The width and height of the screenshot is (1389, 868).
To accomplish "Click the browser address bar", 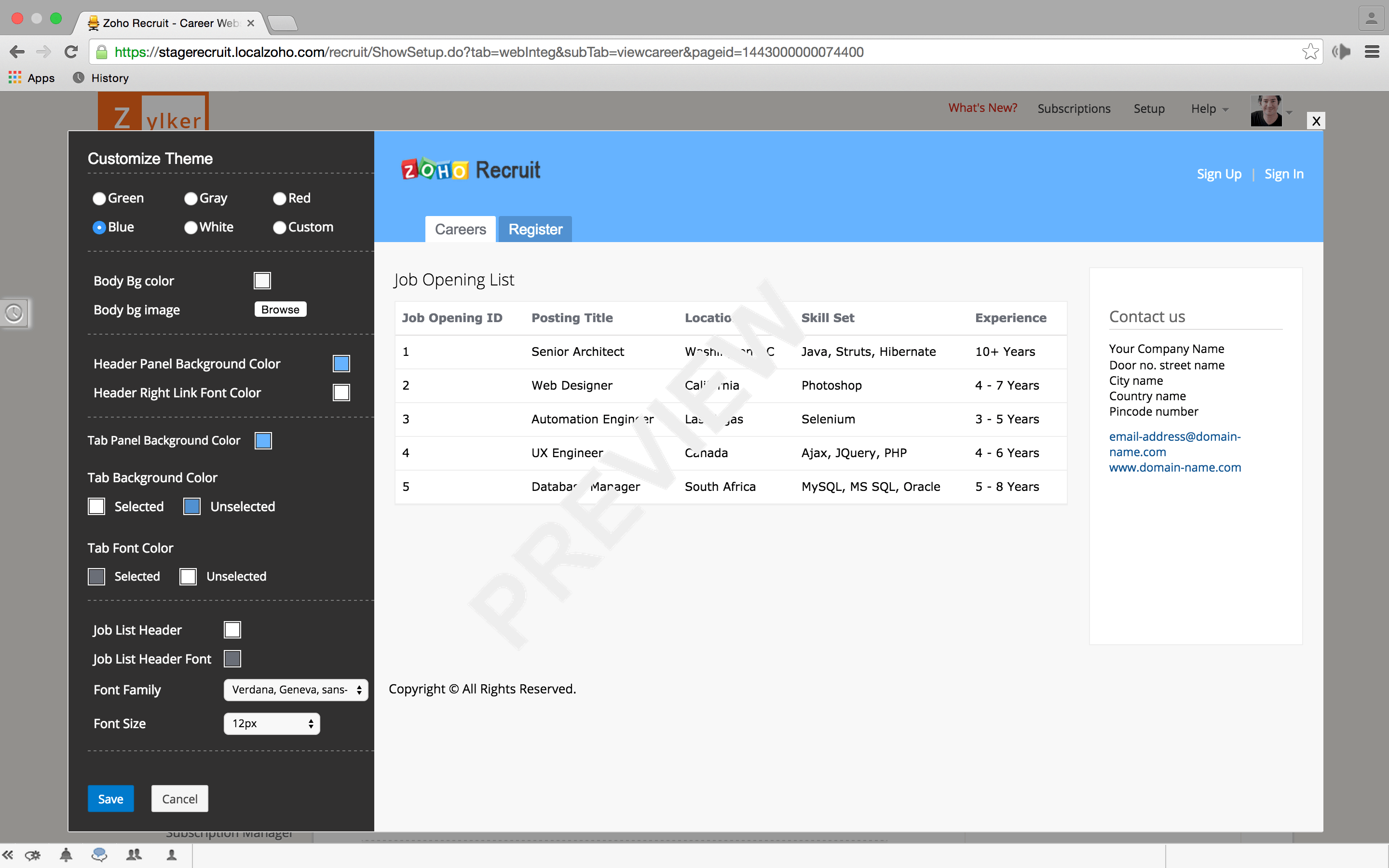I will (x=706, y=52).
